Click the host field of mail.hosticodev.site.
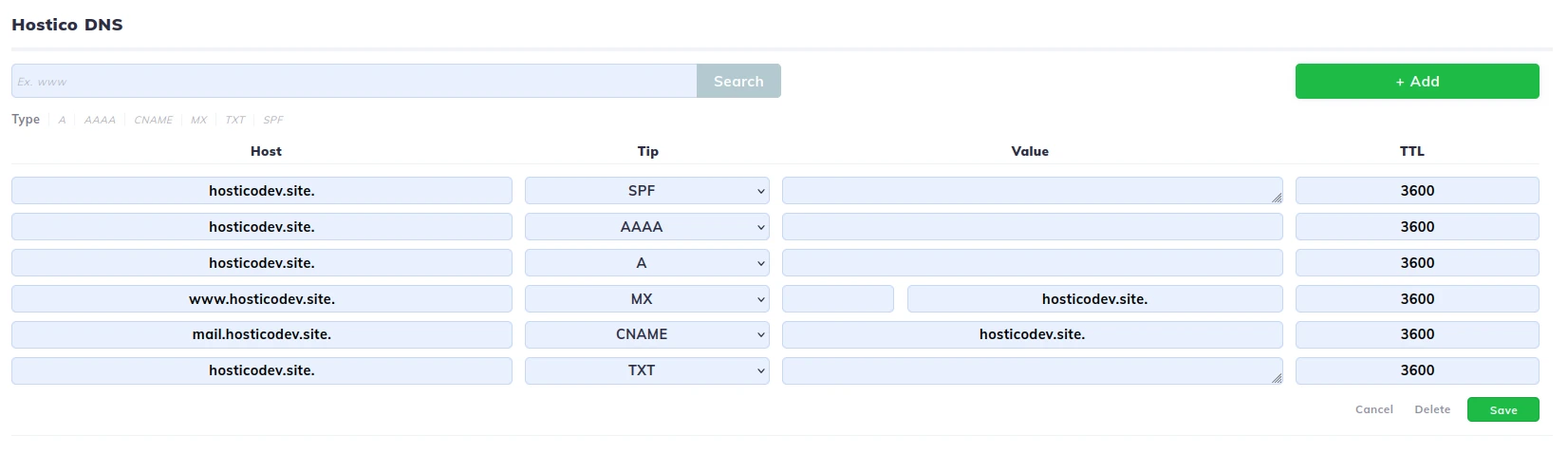 (261, 334)
